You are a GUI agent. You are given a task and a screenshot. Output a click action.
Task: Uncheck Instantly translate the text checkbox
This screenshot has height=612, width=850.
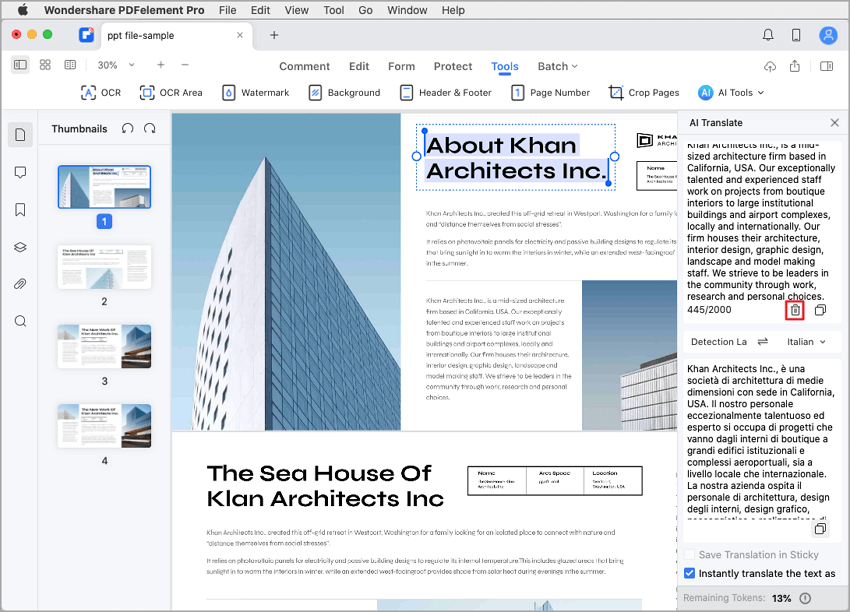click(x=689, y=573)
